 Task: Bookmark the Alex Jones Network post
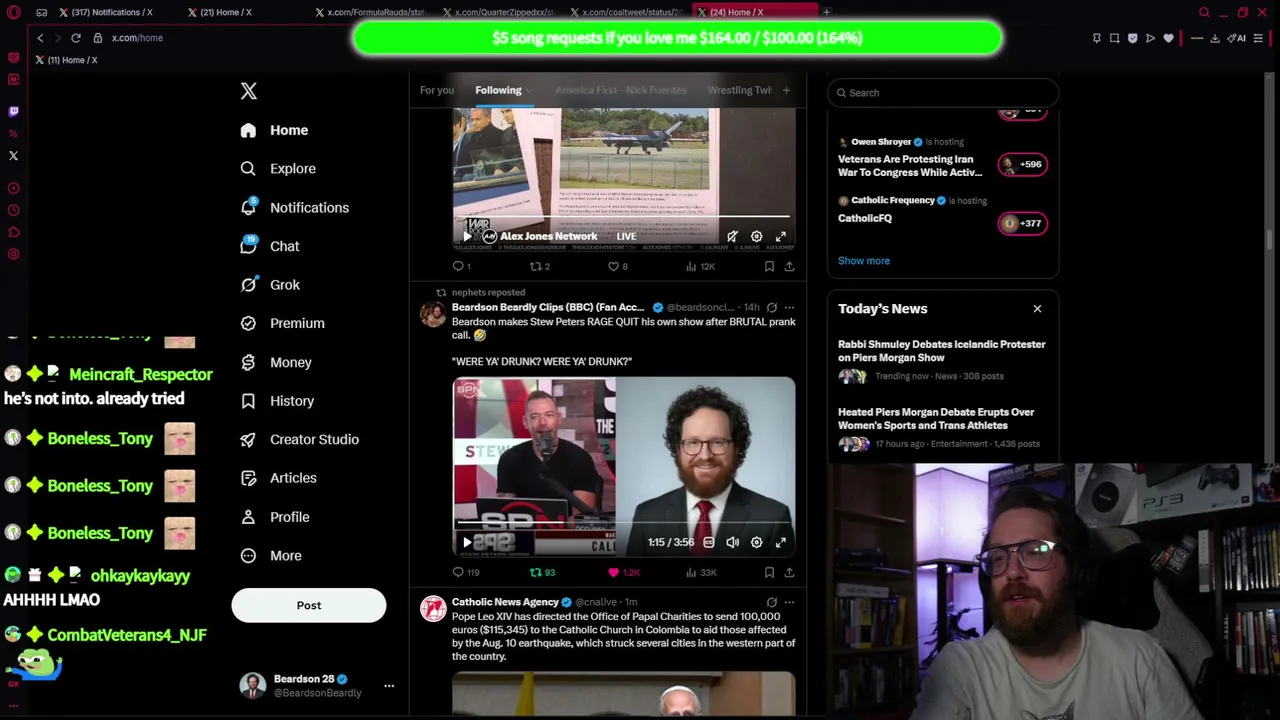tap(769, 267)
